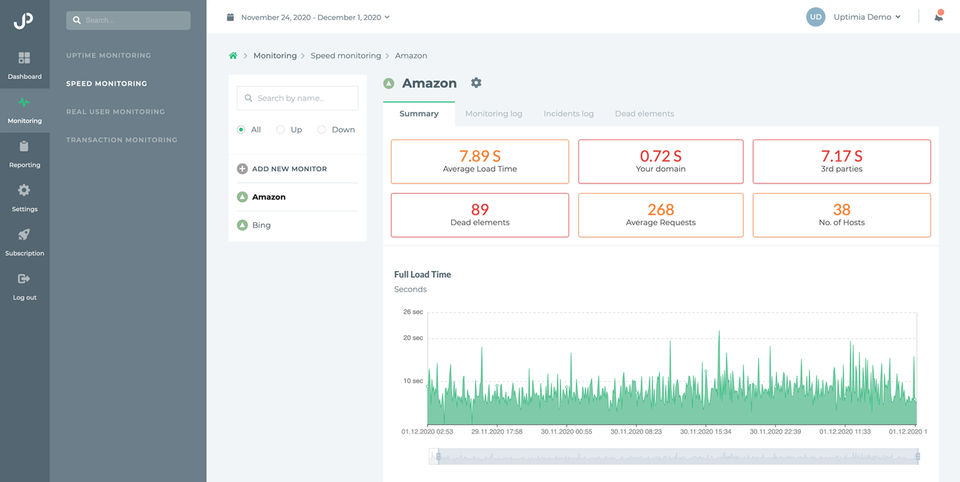Switch to the Monitoring log tab
The width and height of the screenshot is (960, 482).
pos(493,114)
